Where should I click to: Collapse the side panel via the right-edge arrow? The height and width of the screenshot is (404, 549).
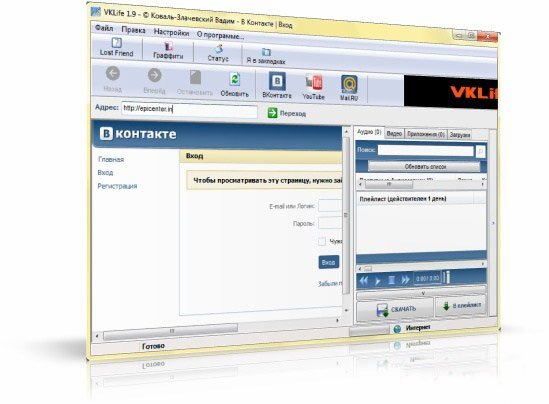point(493,223)
